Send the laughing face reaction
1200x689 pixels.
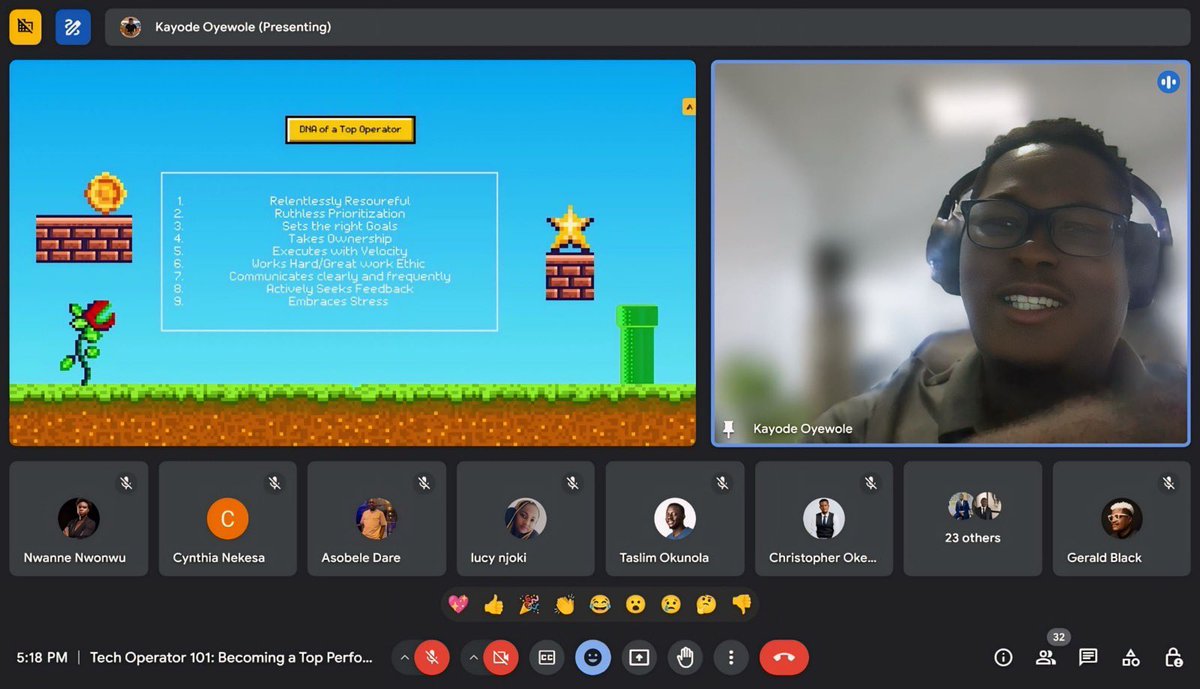[600, 604]
